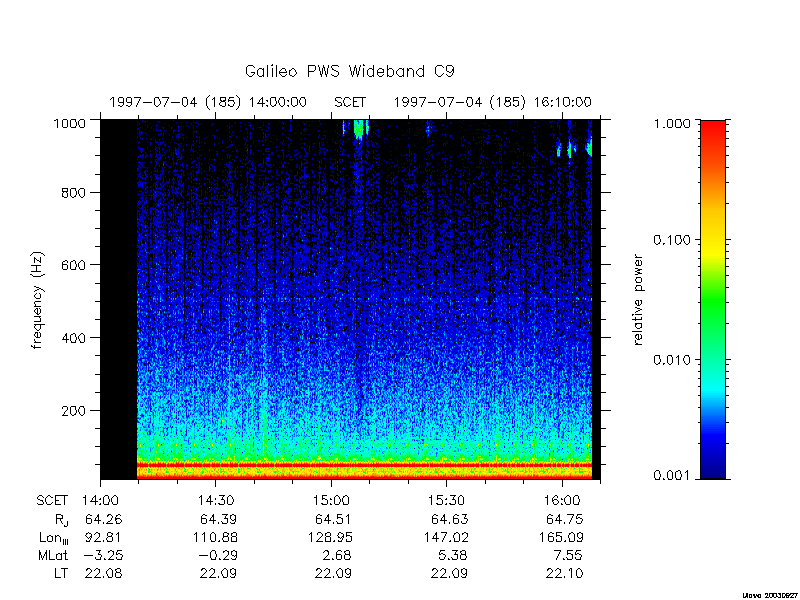
Task: Click the 1000 frequency tick label
Action: (71, 123)
